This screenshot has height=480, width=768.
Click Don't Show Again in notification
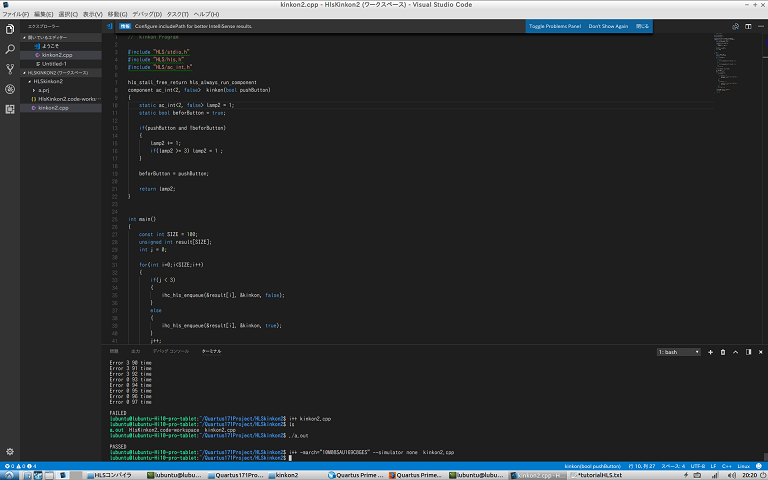608,26
